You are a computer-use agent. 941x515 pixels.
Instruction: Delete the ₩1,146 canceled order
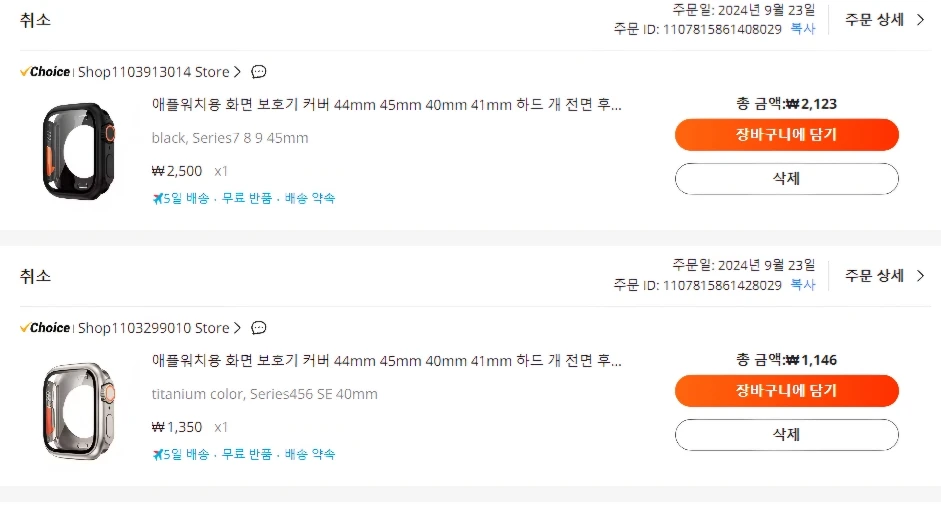click(787, 435)
